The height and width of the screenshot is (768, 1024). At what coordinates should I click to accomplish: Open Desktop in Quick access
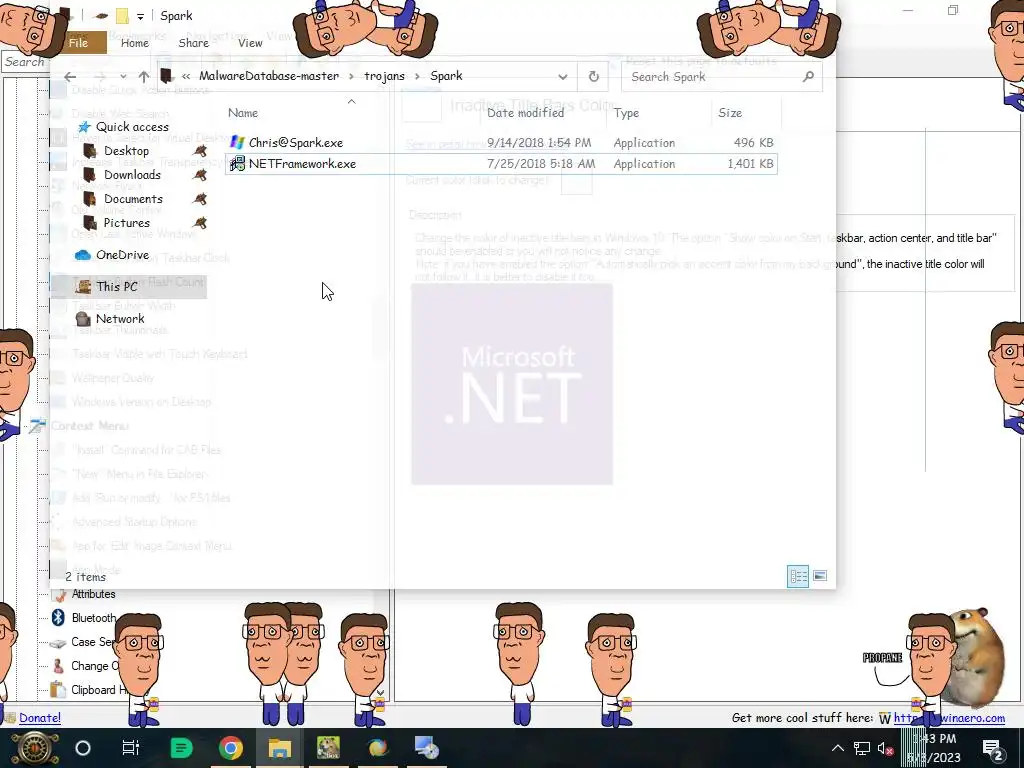coord(126,151)
